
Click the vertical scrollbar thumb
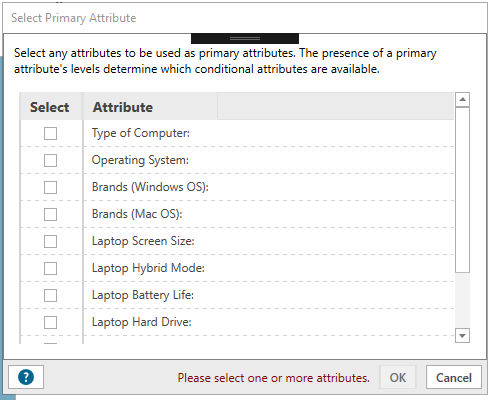[x=462, y=190]
